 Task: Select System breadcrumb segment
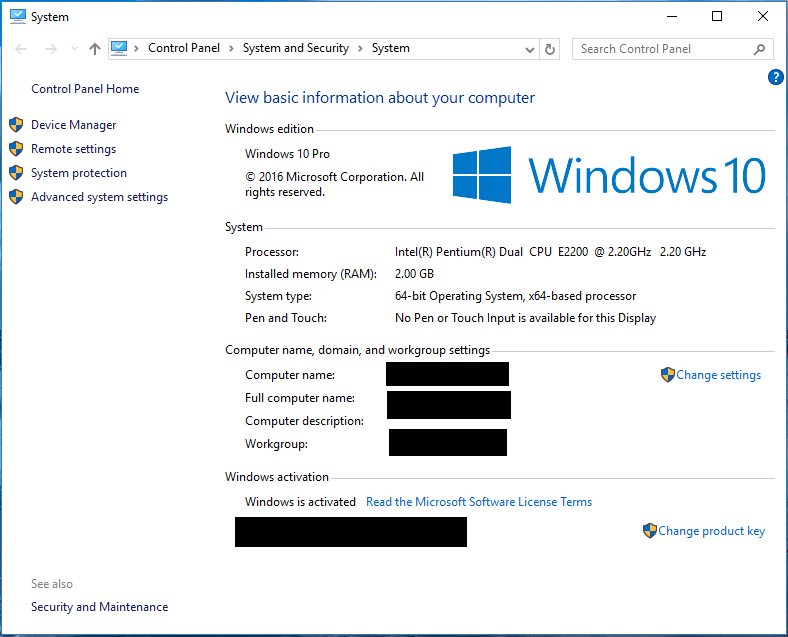pyautogui.click(x=390, y=48)
